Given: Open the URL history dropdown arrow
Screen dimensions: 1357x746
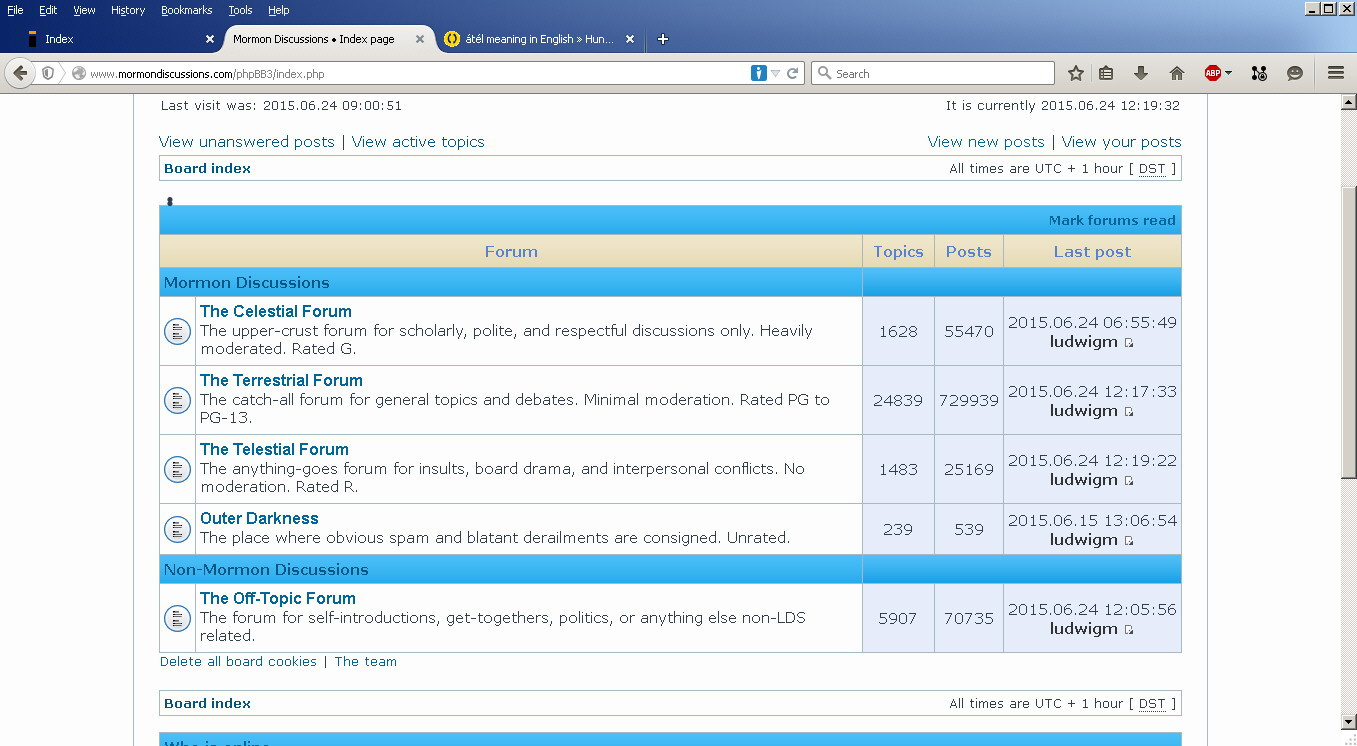Looking at the screenshot, I should [x=775, y=73].
